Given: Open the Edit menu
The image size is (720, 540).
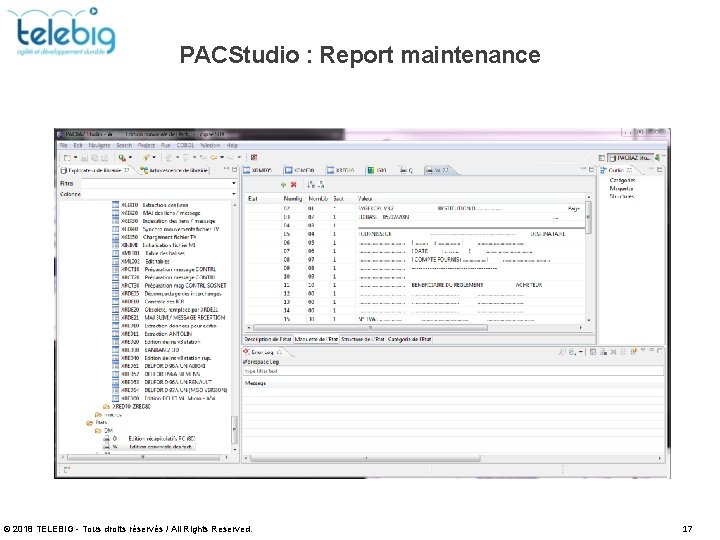Looking at the screenshot, I should click(78, 145).
